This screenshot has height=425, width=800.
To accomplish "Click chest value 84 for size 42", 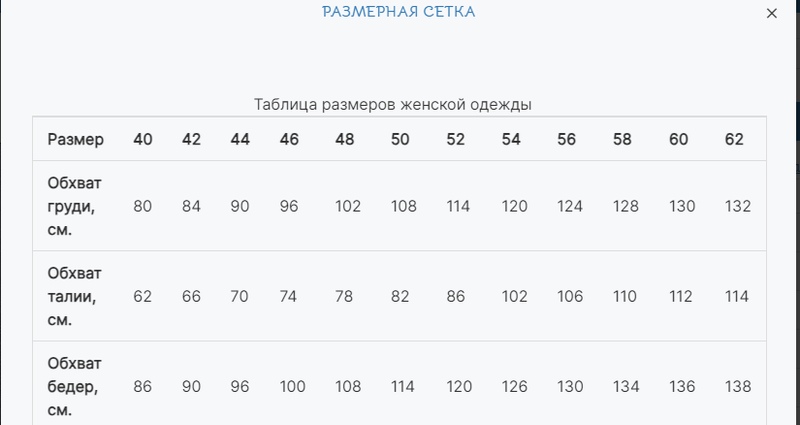I will 191,206.
